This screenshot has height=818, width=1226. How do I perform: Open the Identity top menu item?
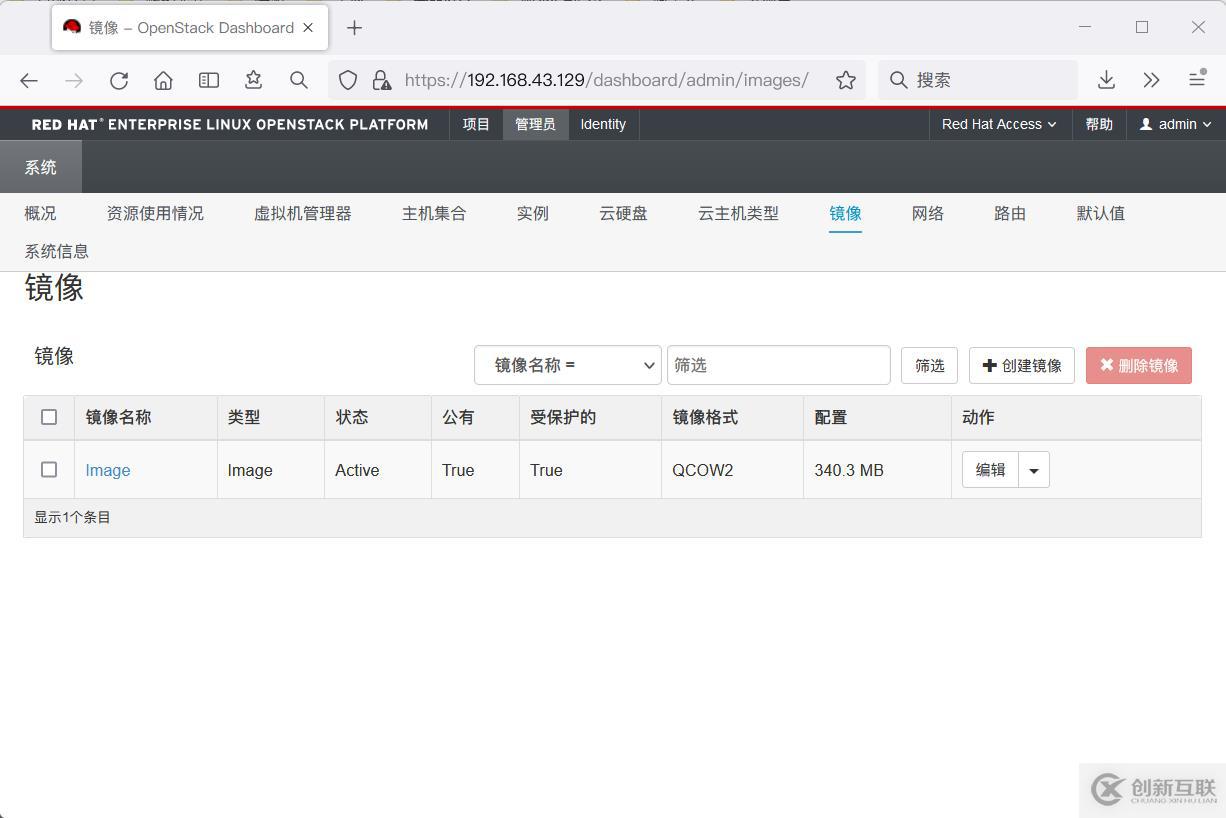pos(603,124)
